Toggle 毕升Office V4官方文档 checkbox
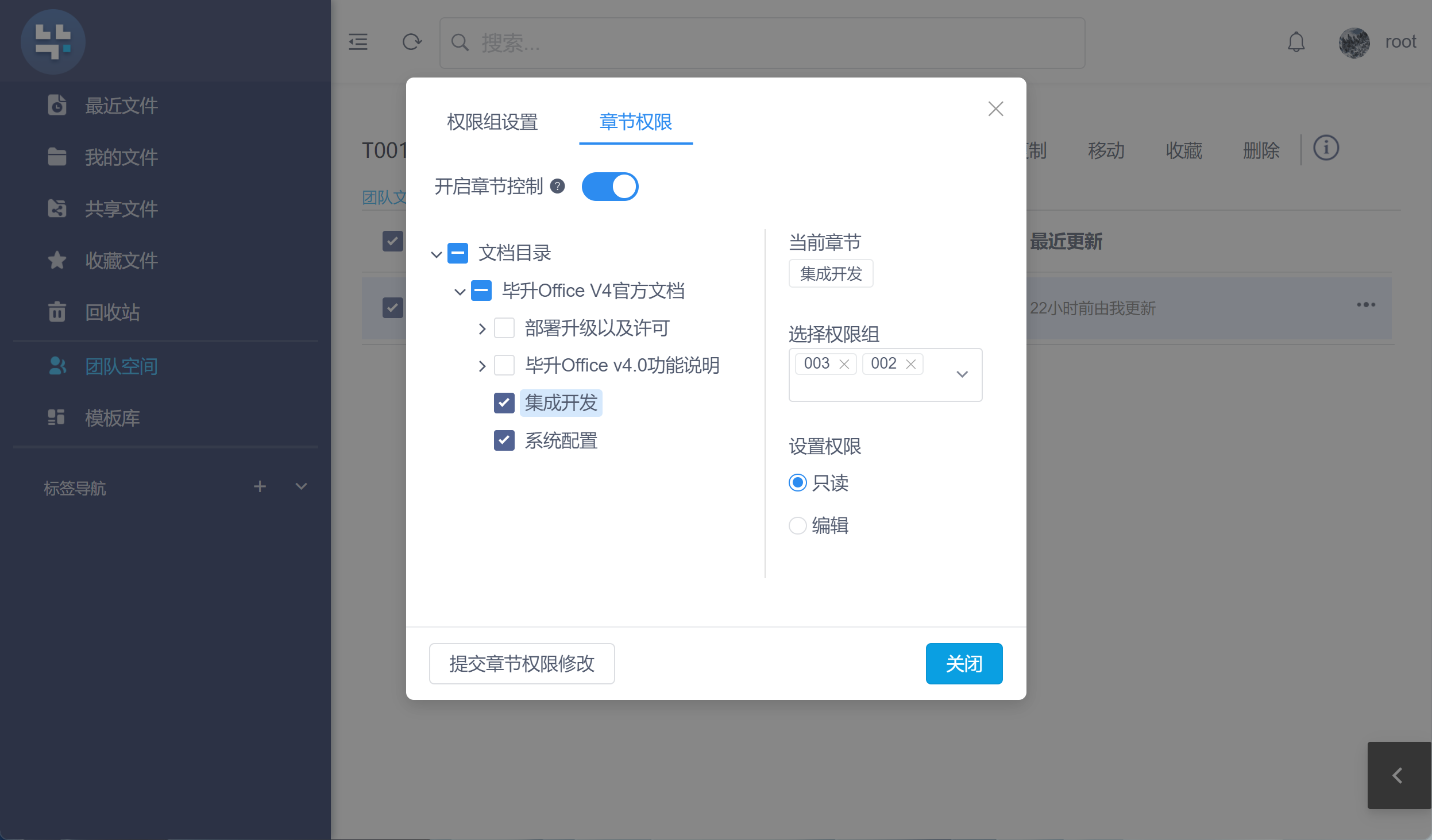 481,291
